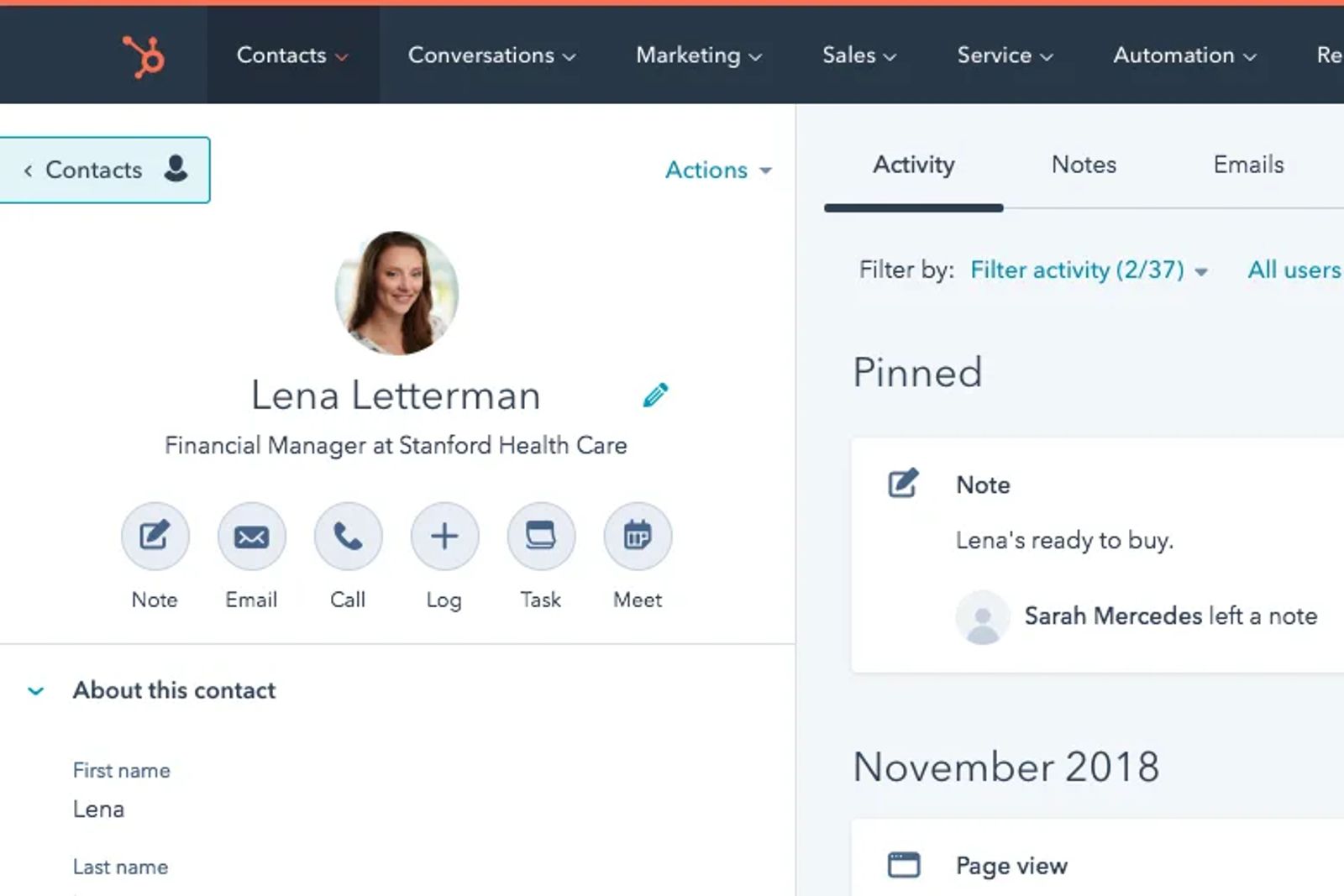Open the Sales navigation menu
This screenshot has width=1344, height=896.
(x=859, y=55)
